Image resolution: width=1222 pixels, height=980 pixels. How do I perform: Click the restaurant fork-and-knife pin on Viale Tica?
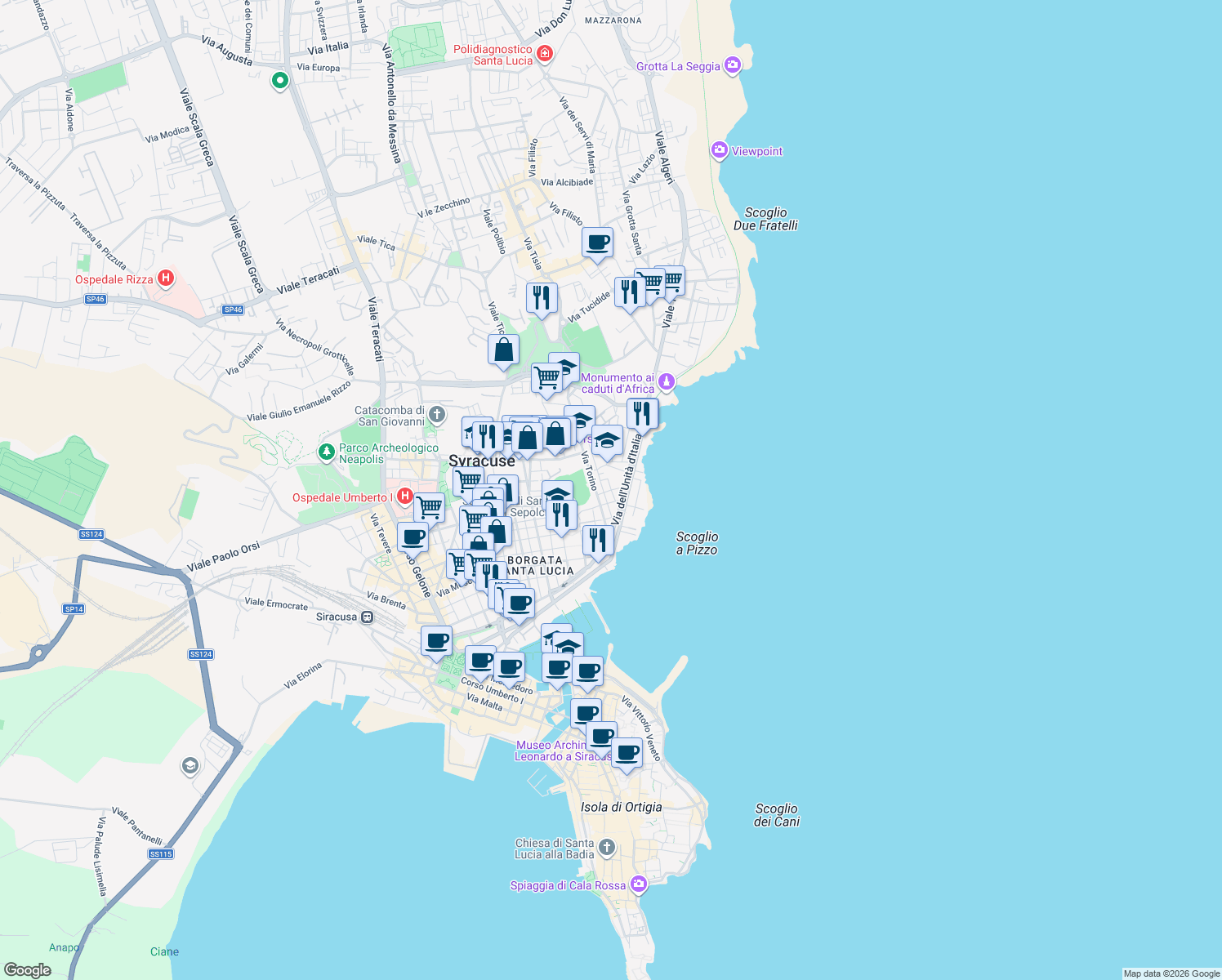(x=542, y=297)
